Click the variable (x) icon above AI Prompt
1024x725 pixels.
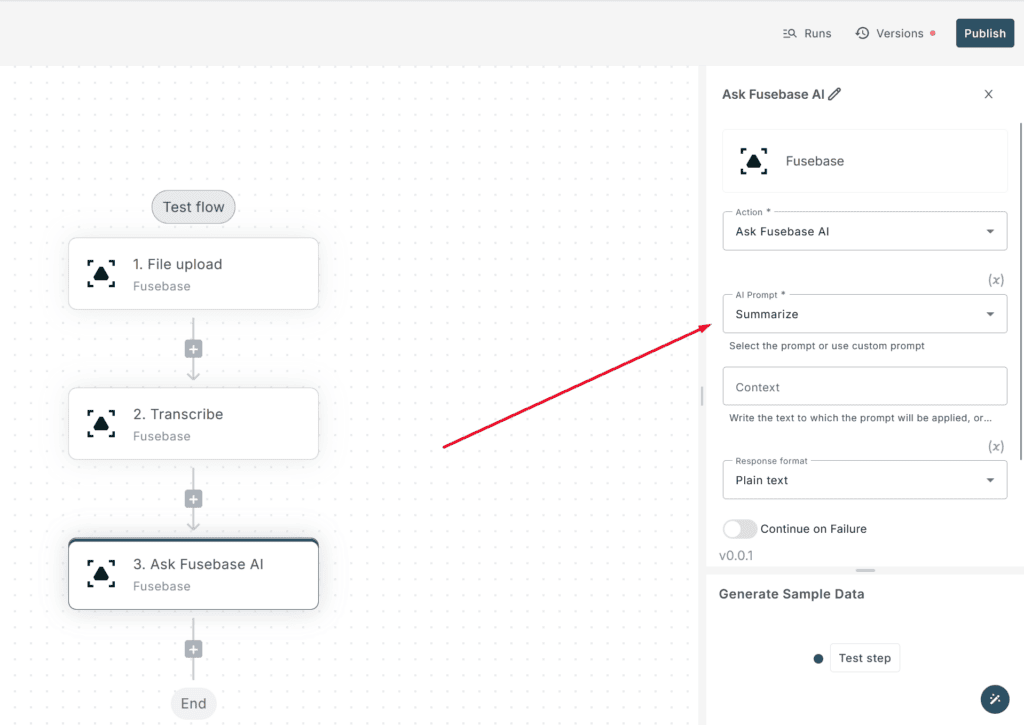996,280
